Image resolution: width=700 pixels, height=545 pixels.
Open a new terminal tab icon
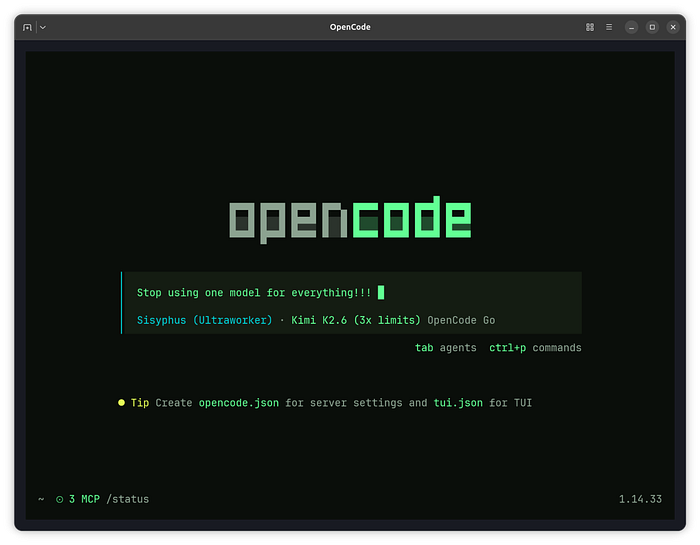click(27, 27)
